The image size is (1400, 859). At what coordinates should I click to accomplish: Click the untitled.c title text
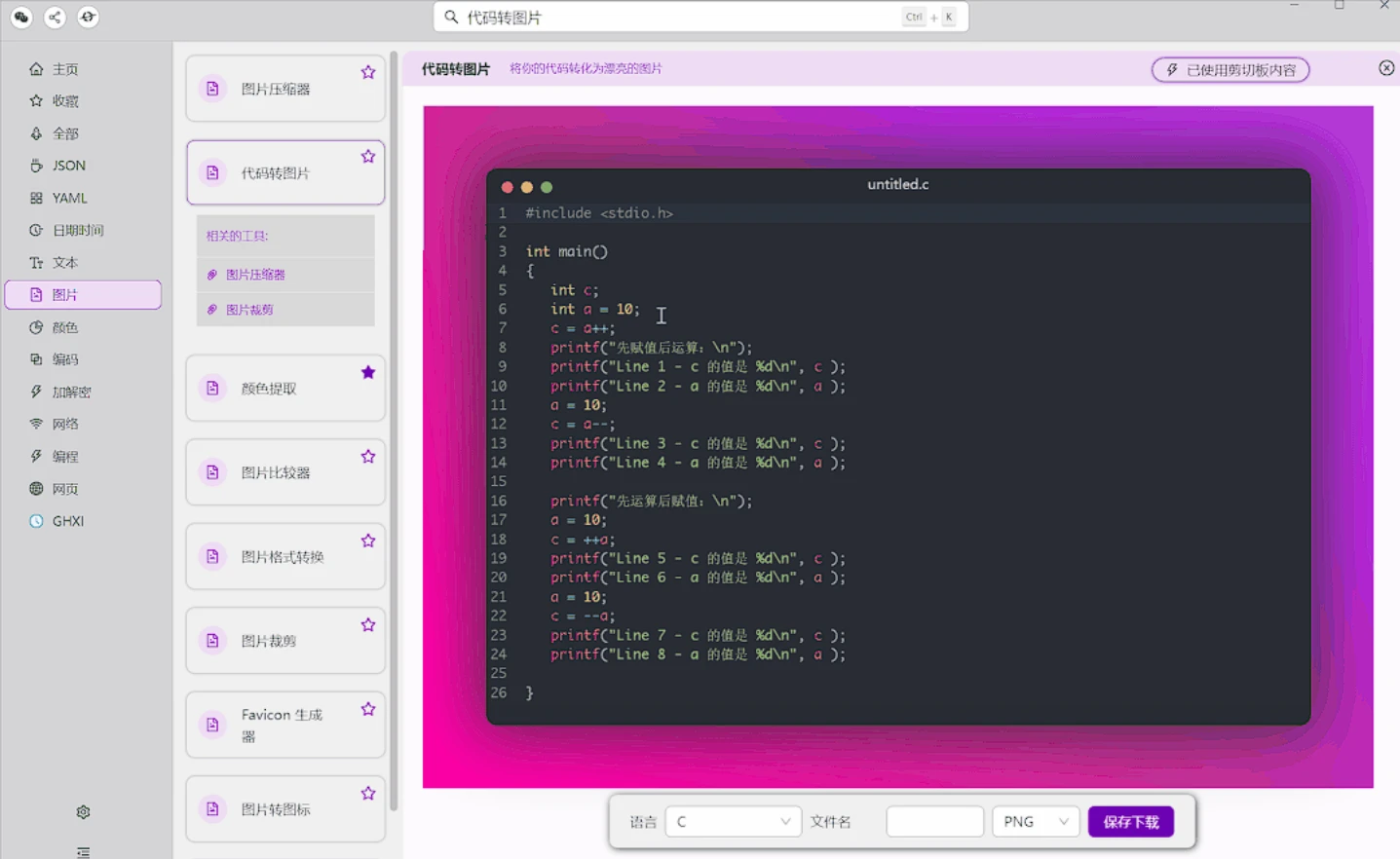click(898, 184)
